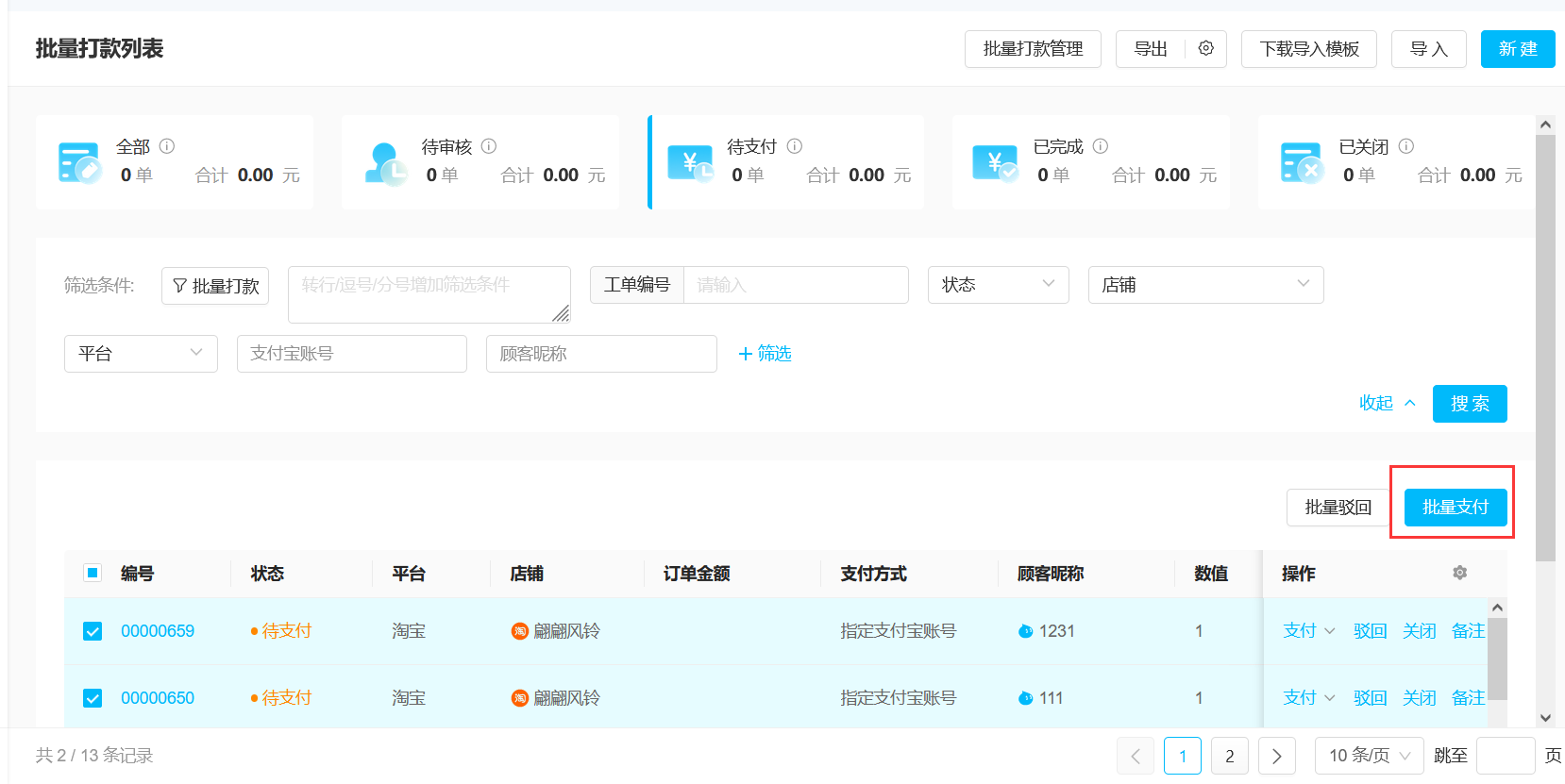Open order number 00000650 link

click(158, 698)
